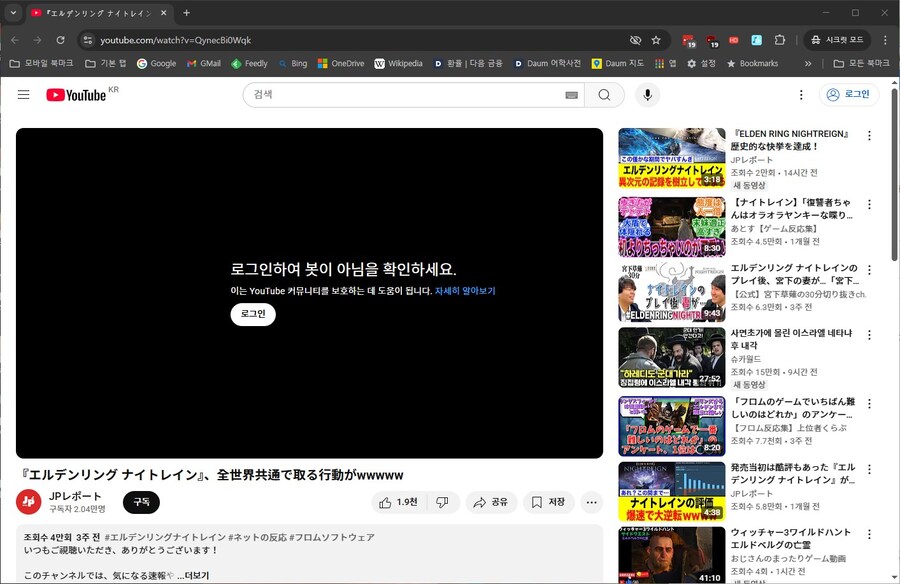Open the 모든 북마크 folder
Viewport: 900px width, 584px height.
862,64
